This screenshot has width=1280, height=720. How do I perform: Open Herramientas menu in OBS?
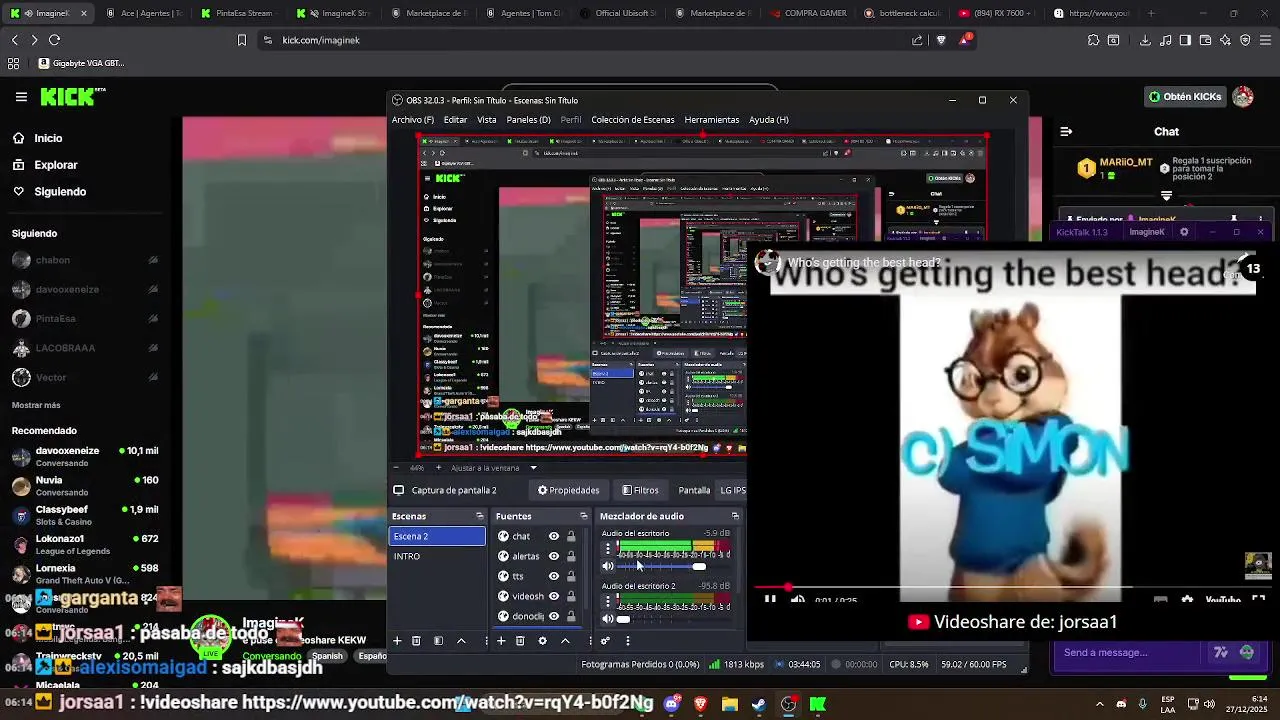tap(712, 119)
